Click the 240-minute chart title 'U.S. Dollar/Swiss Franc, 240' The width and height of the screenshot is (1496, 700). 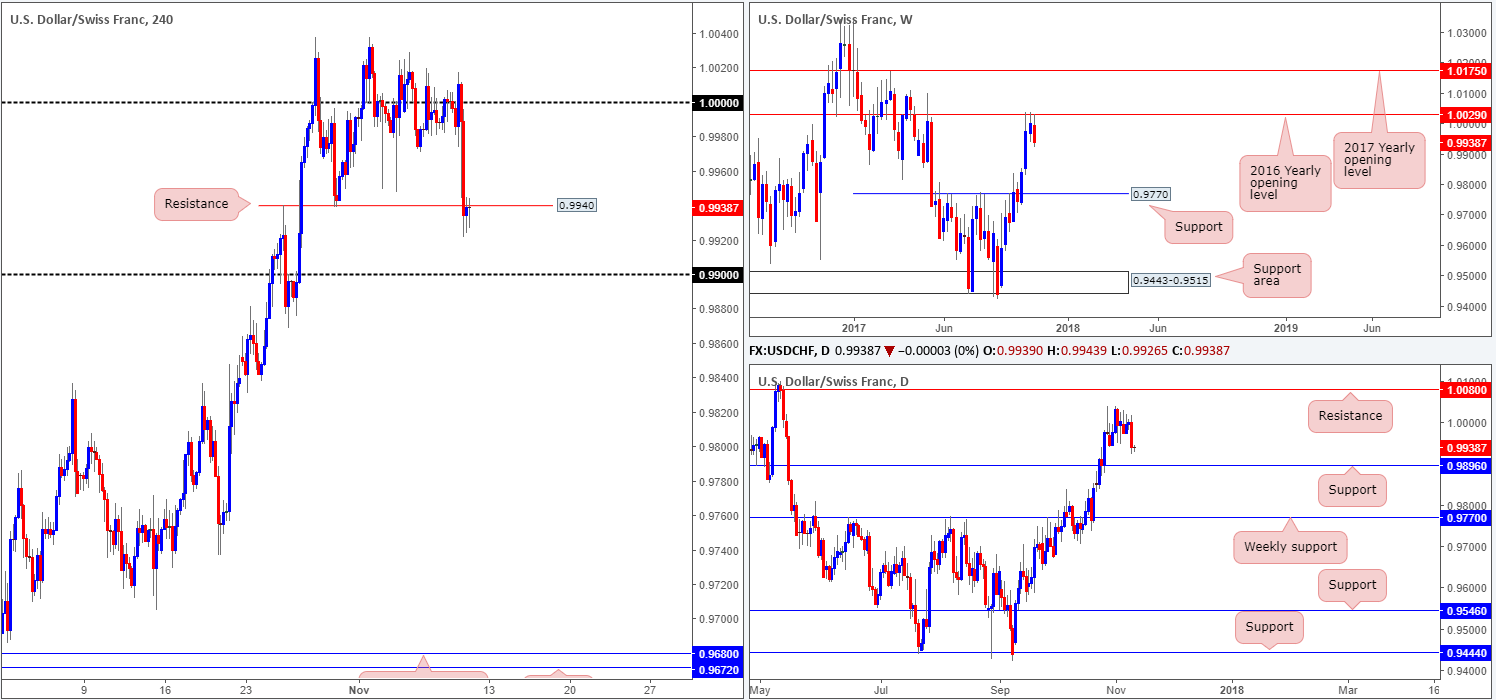click(x=92, y=19)
